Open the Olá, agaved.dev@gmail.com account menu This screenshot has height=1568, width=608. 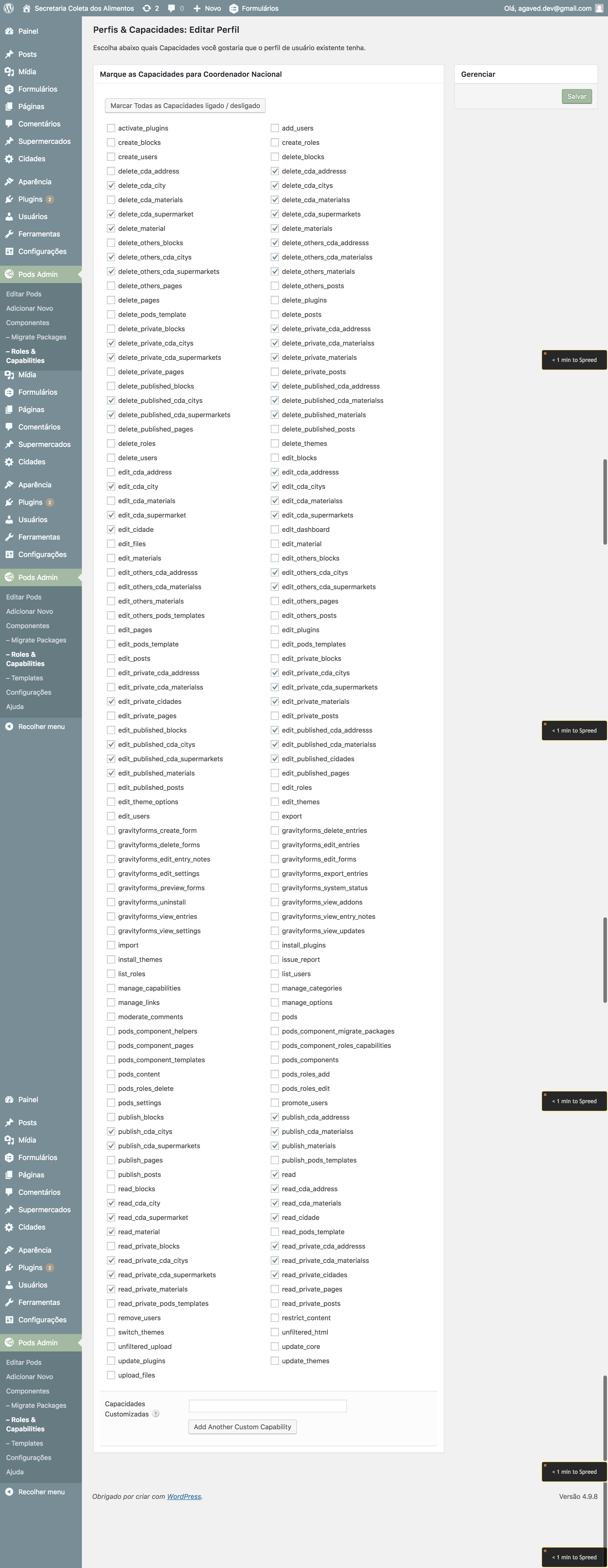click(x=553, y=8)
